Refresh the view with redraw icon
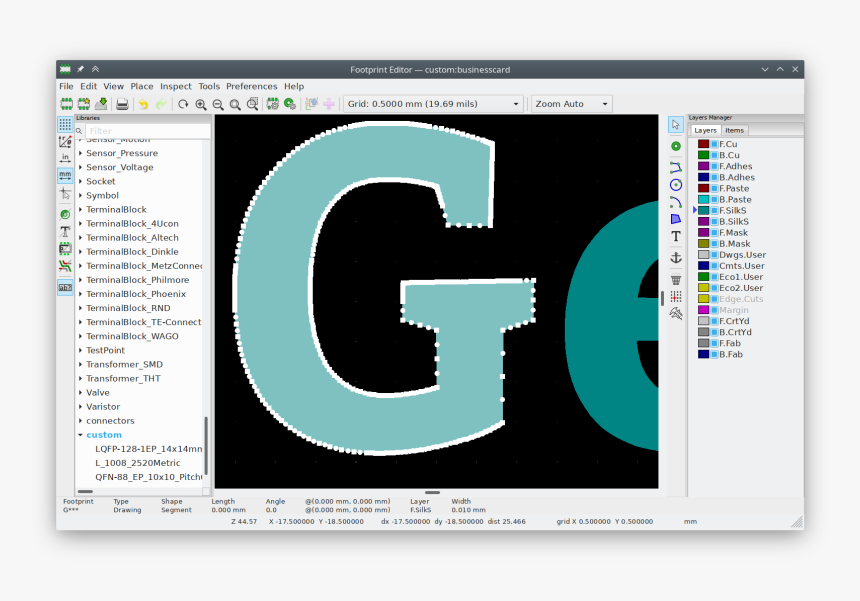The image size is (860, 601). tap(183, 104)
